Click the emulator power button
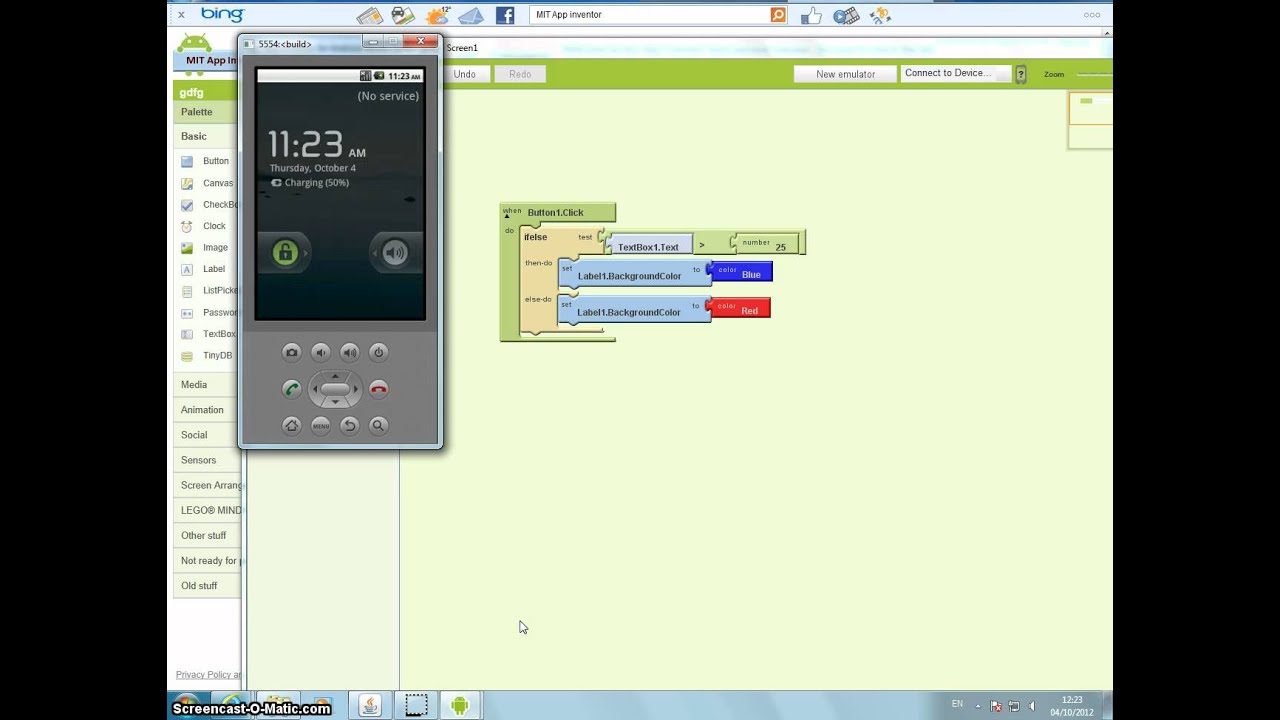Viewport: 1280px width, 720px height. (x=378, y=352)
